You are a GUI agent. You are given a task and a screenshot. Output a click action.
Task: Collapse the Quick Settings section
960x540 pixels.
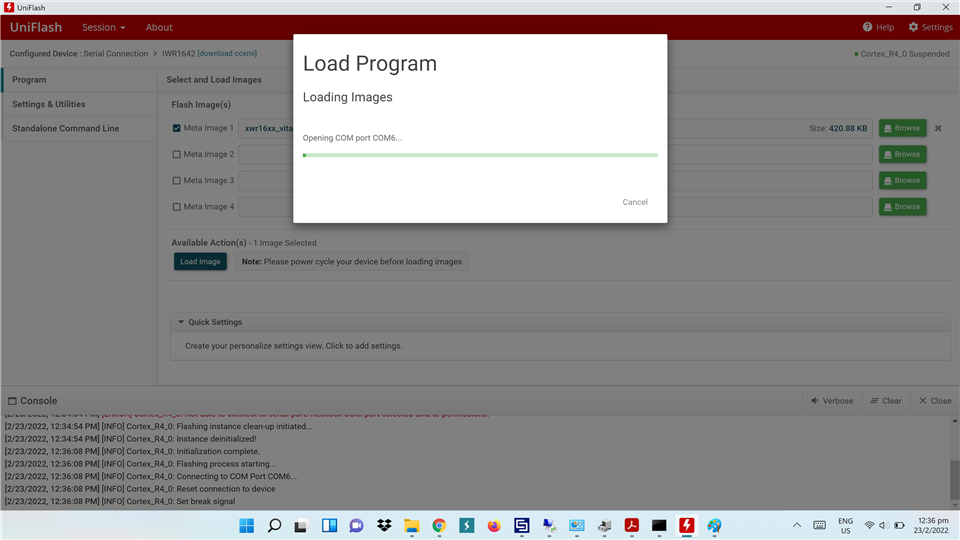(x=181, y=322)
